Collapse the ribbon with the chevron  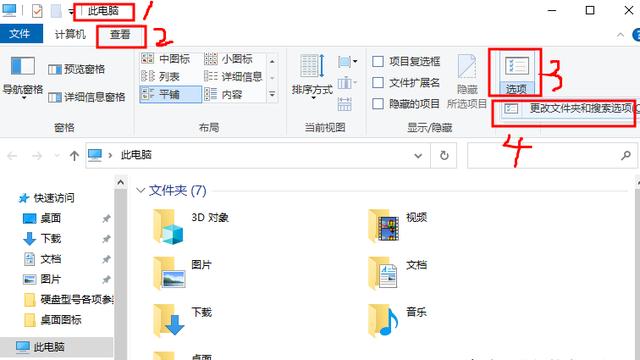620,35
